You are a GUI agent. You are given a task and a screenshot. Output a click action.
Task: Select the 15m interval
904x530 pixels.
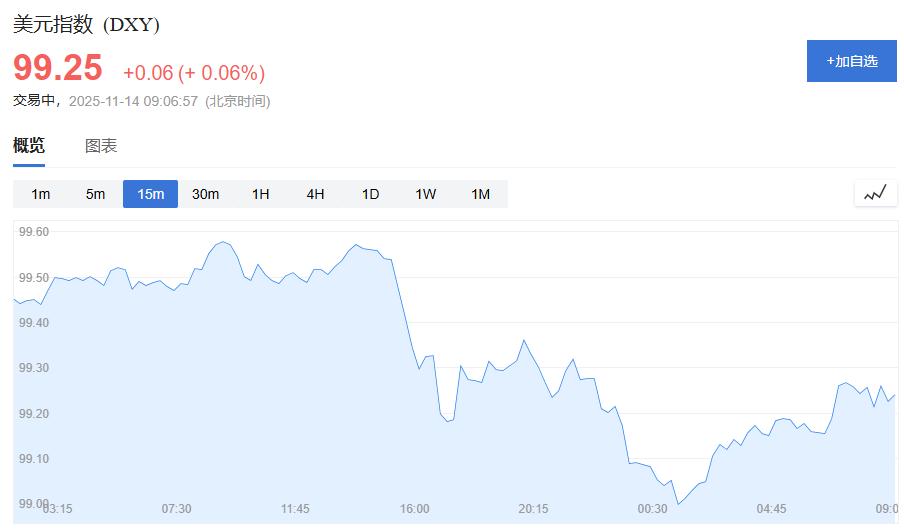(150, 194)
